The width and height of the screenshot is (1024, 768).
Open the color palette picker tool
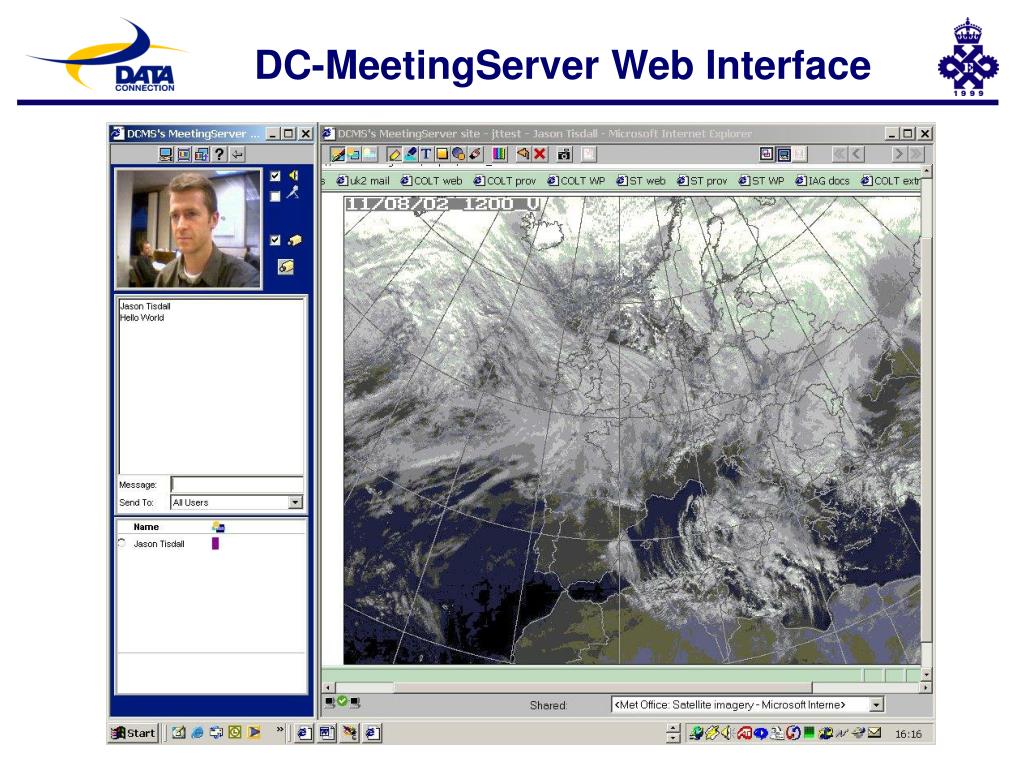click(x=500, y=154)
